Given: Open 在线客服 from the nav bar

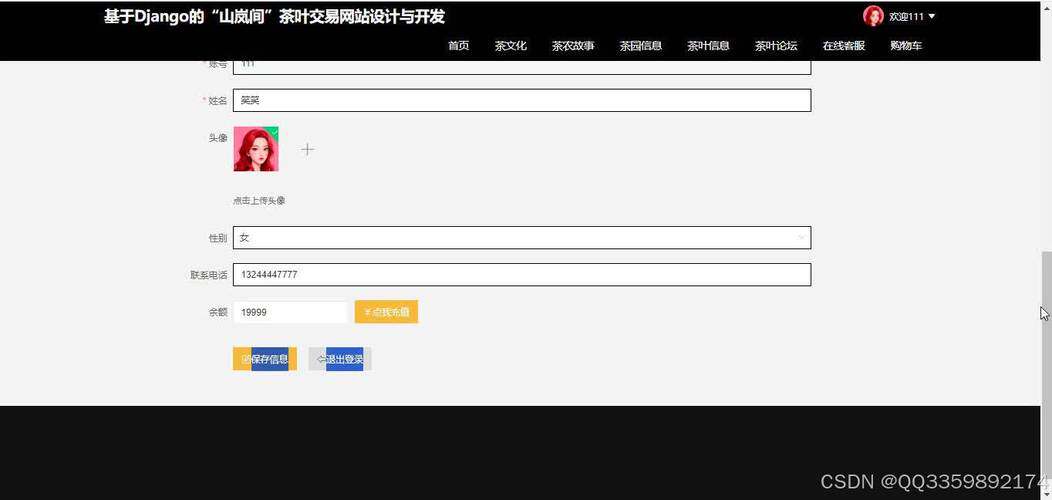Looking at the screenshot, I should tap(844, 46).
